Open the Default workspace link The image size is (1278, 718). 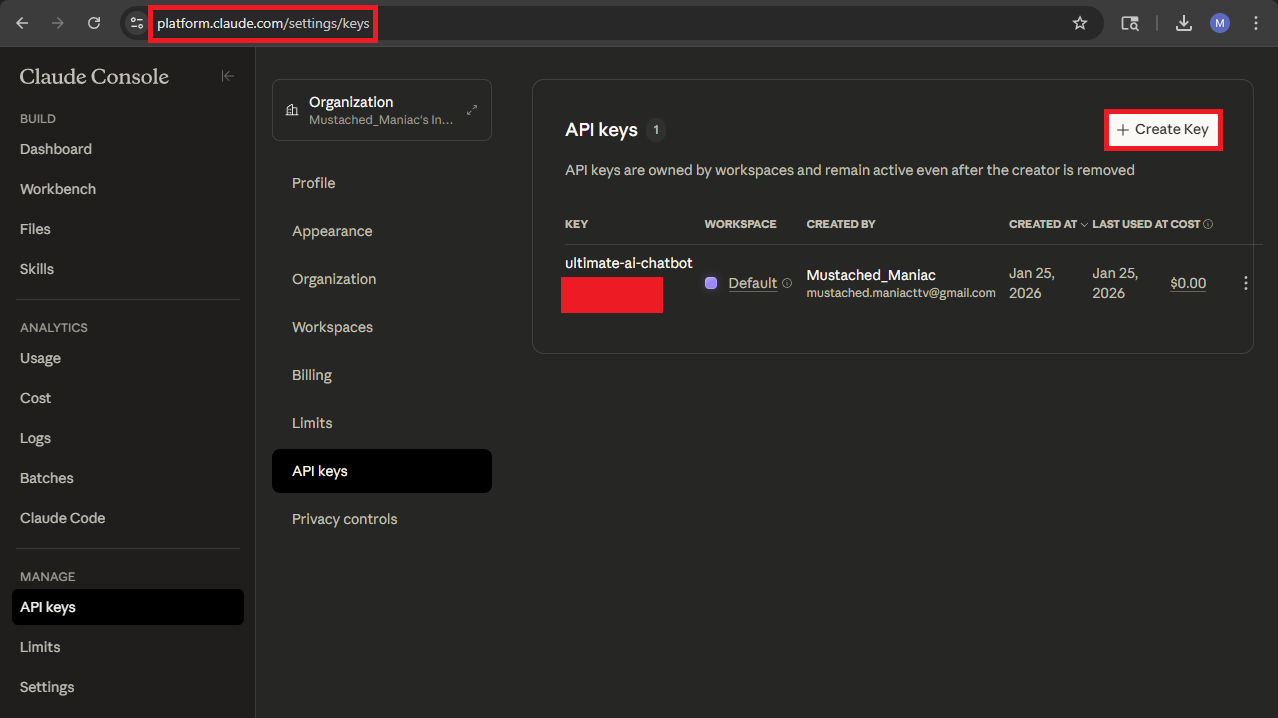[x=752, y=283]
